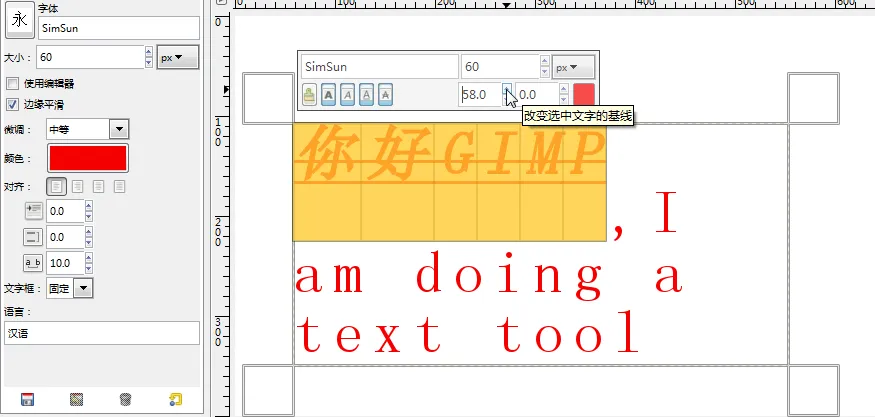
Task: Open the font preview button showing 永
Action: point(20,20)
